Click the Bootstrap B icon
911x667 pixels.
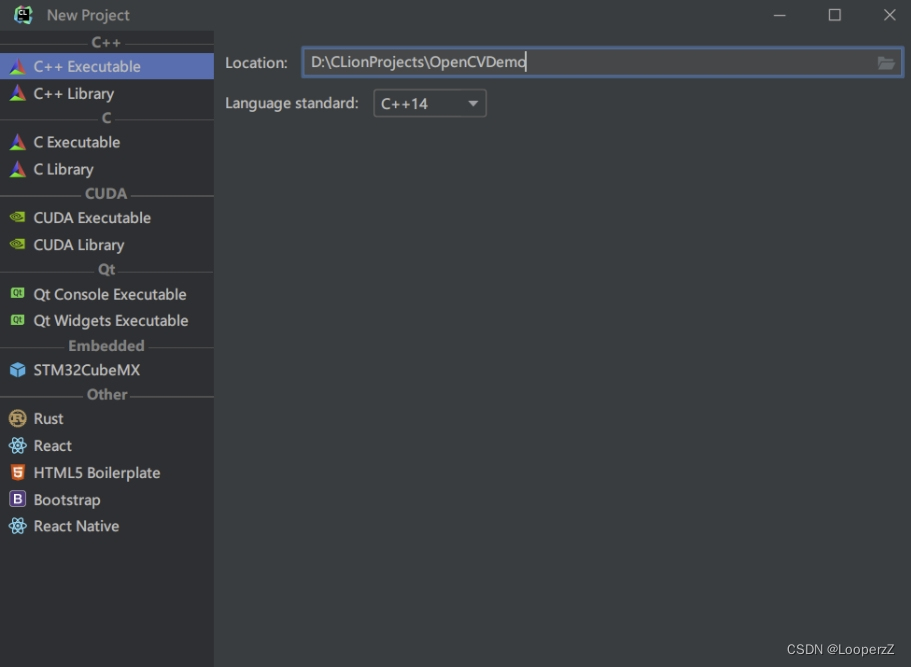click(x=17, y=499)
